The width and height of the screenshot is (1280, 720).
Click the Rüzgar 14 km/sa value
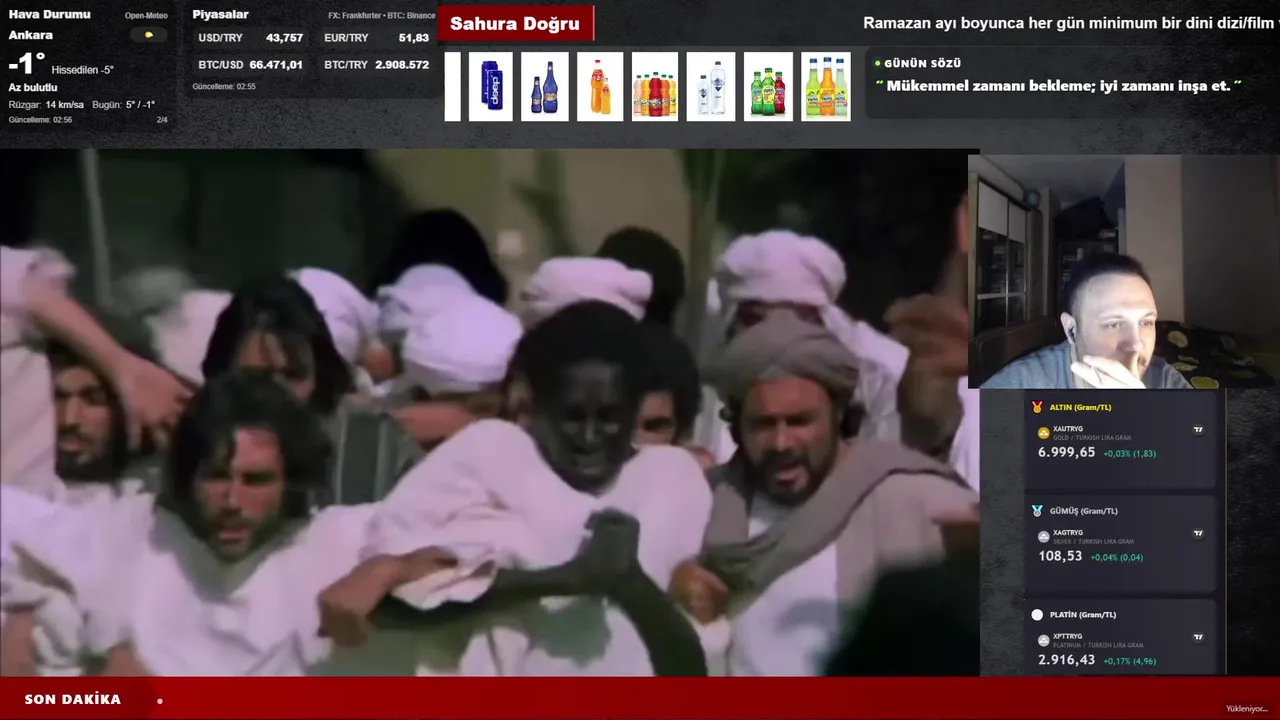tap(46, 105)
